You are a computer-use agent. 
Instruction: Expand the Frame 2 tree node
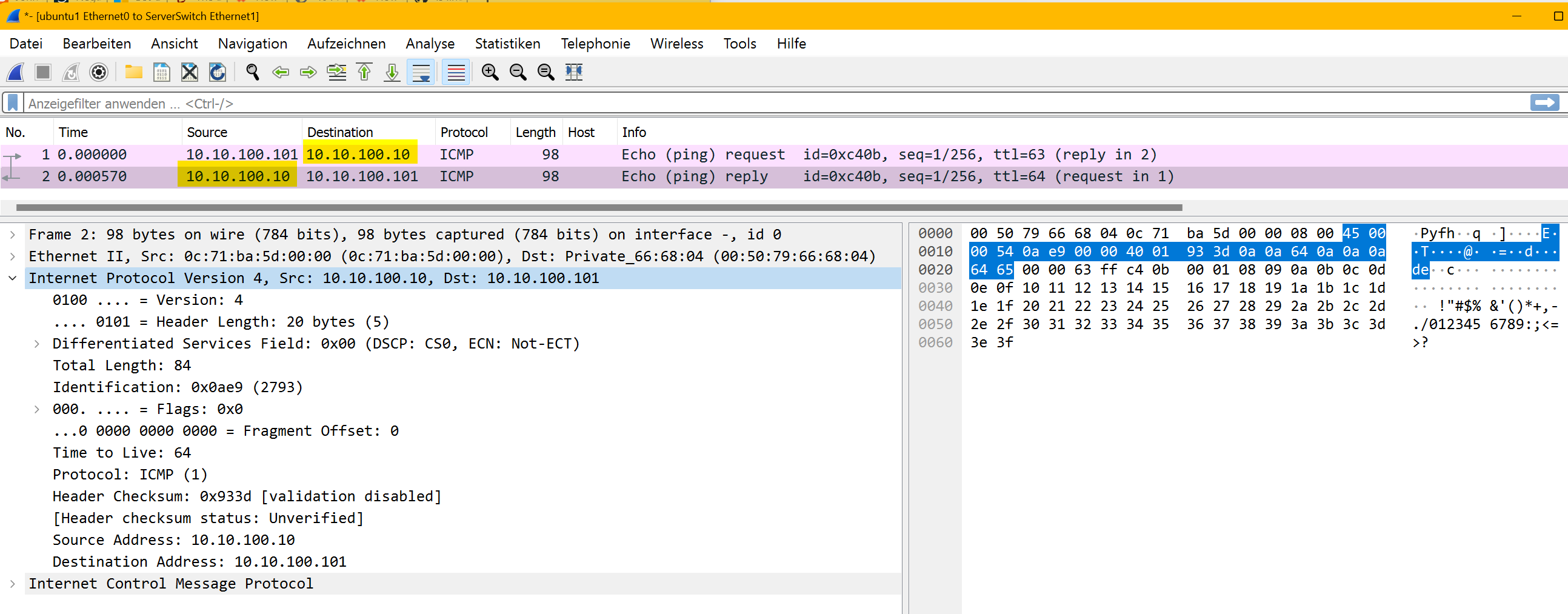pyautogui.click(x=13, y=235)
